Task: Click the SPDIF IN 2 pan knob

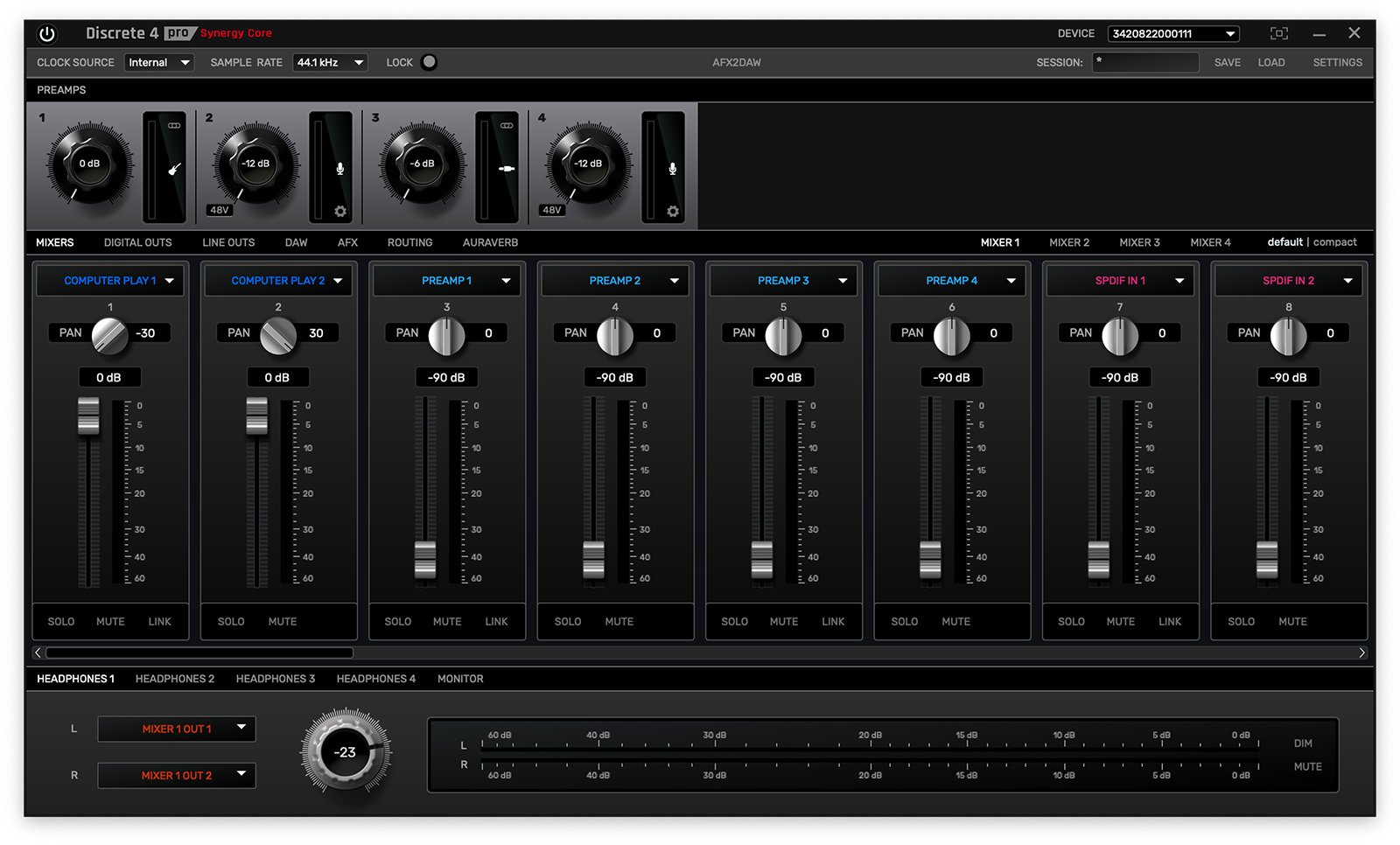Action: 1288,336
